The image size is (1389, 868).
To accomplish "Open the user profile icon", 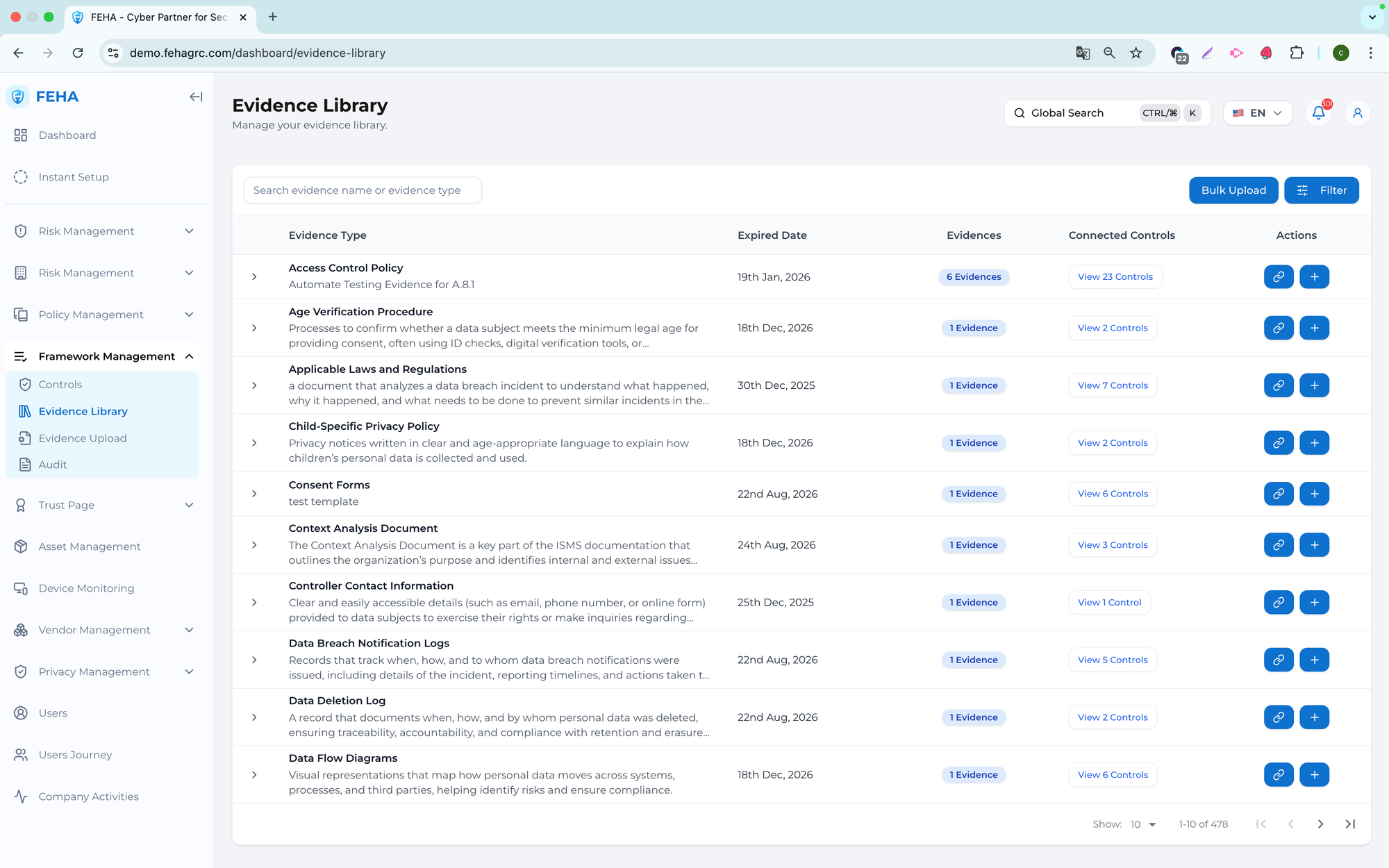I will [1357, 113].
